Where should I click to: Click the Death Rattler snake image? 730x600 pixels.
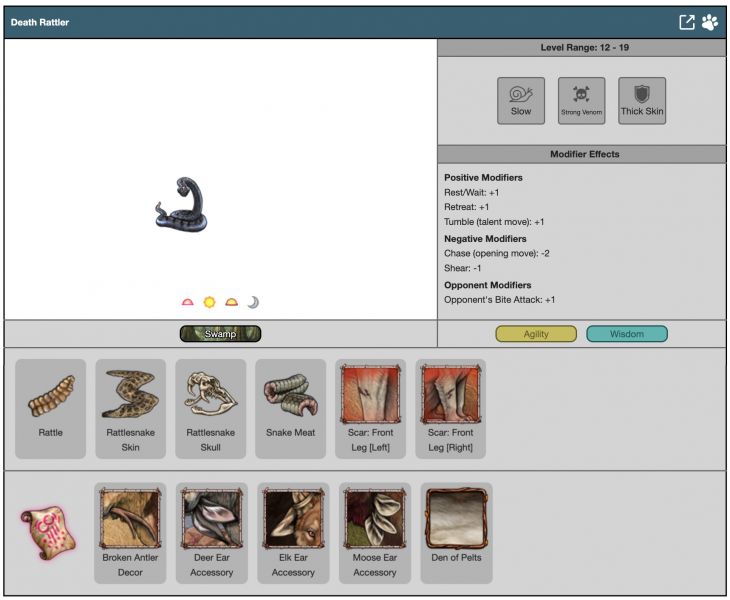(x=182, y=205)
